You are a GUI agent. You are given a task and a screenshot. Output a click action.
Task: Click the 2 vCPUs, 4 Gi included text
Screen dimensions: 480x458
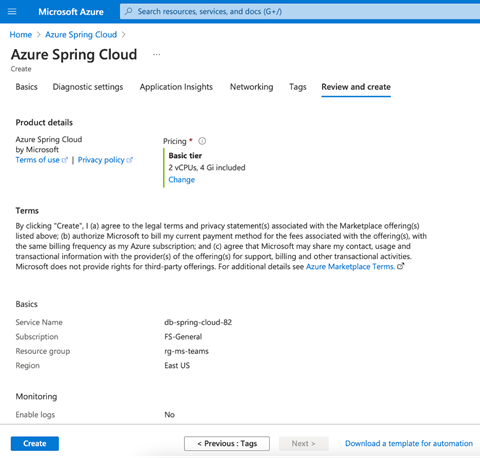[x=207, y=168]
